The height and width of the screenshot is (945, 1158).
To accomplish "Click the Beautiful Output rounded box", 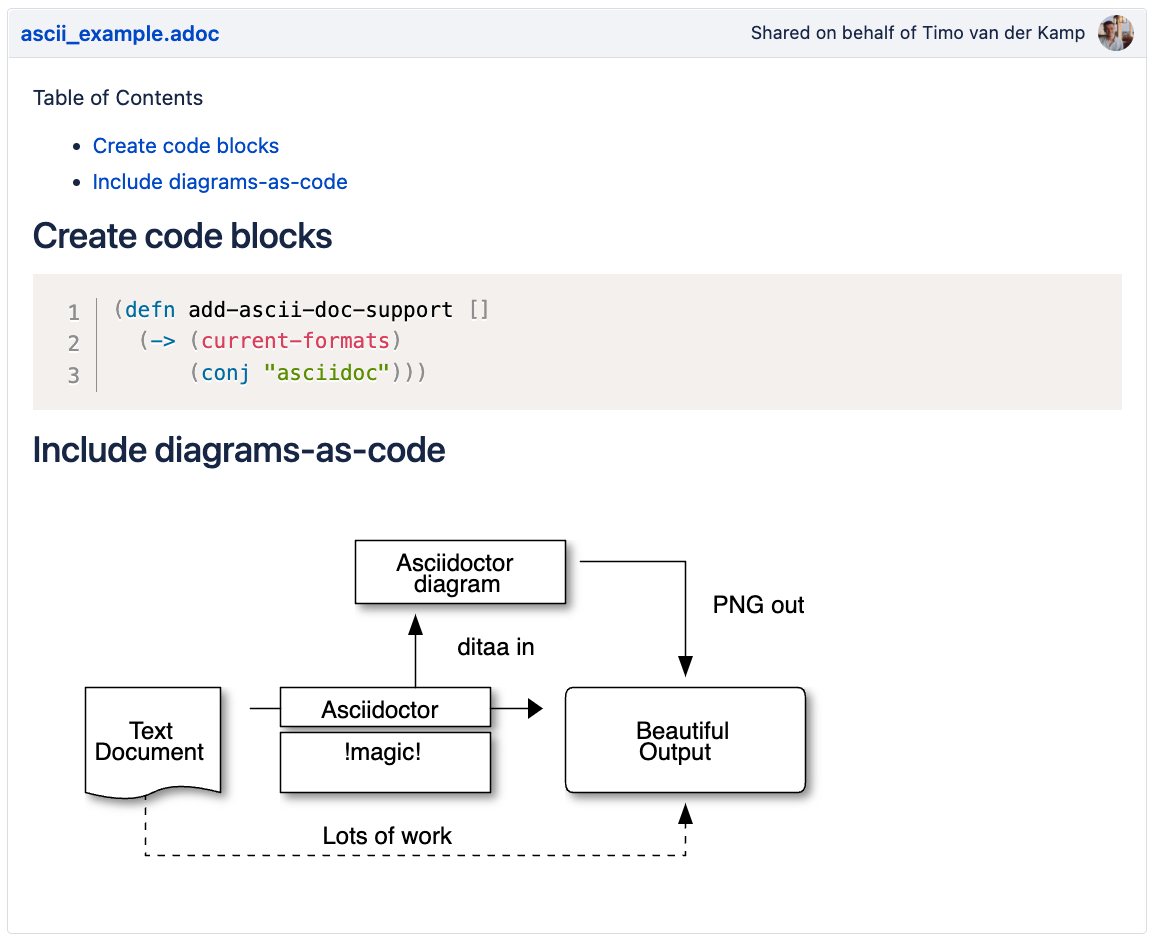I will coord(685,741).
